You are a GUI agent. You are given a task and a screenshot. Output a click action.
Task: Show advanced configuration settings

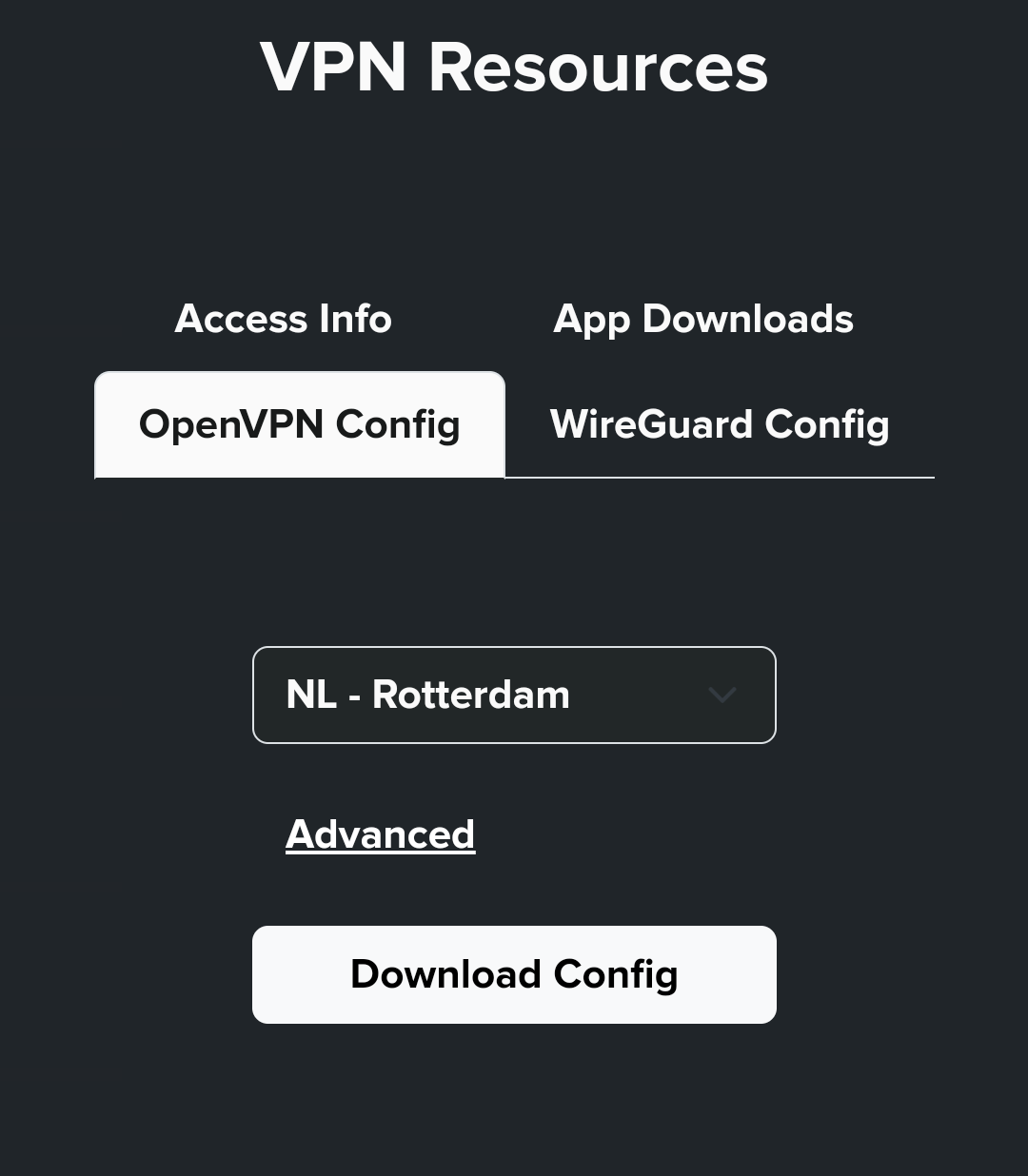(380, 833)
